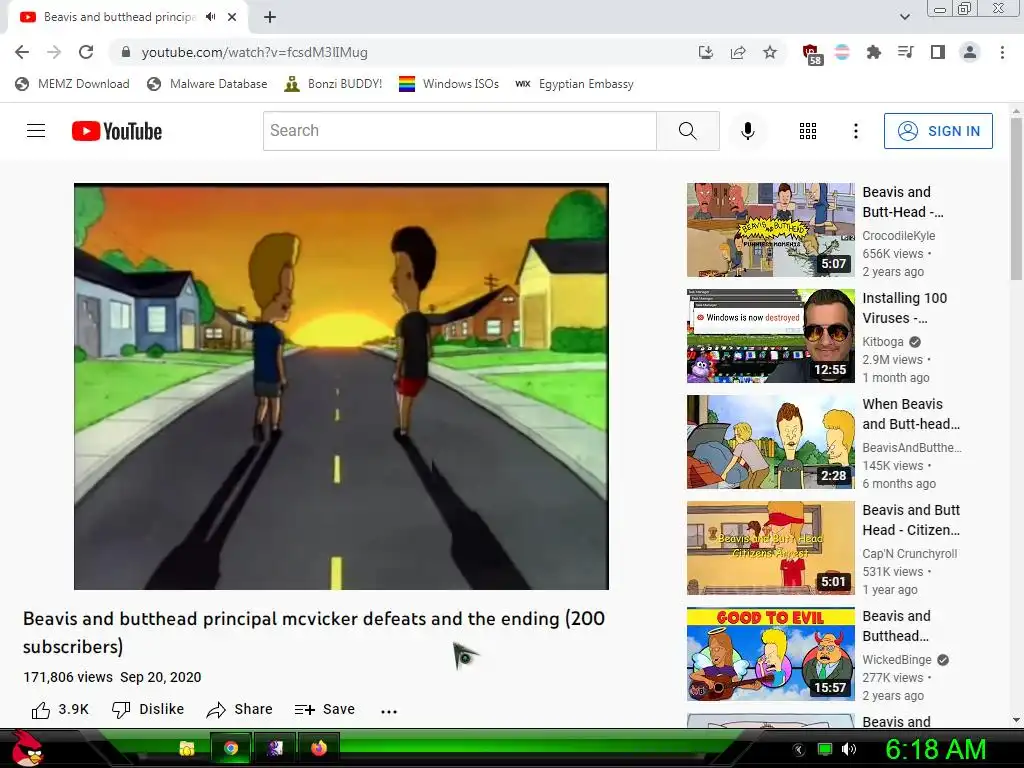Click title Beavis and Butt Head - Citizen...
The image size is (1024, 768).
(911, 520)
